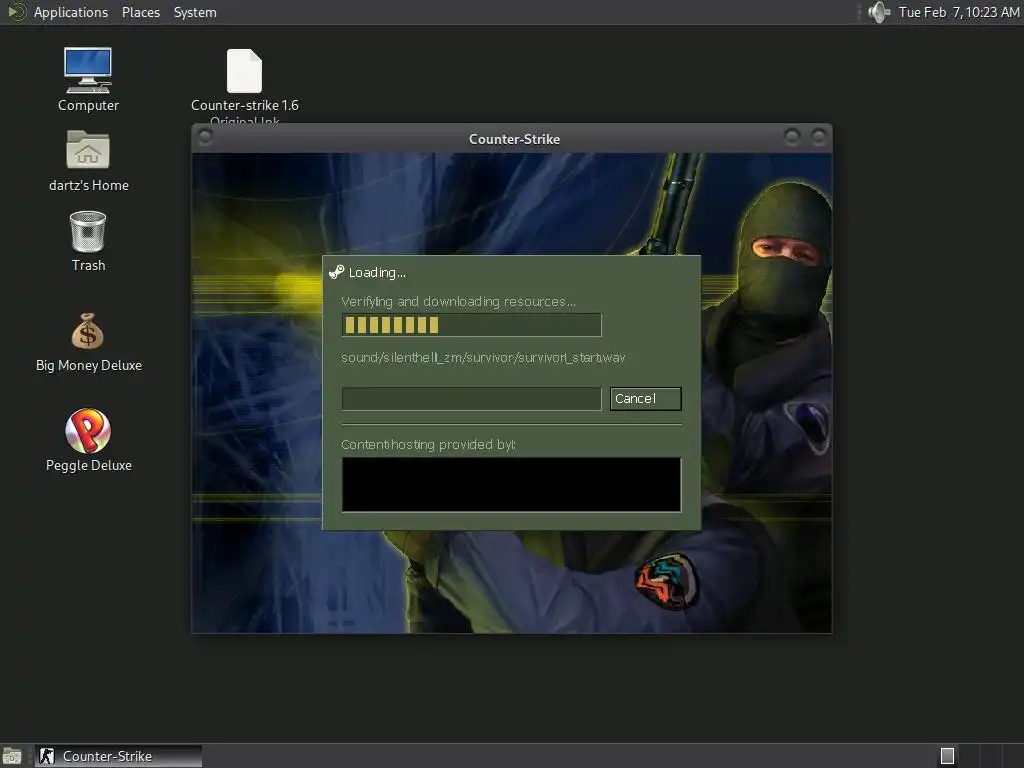Click the Counter-Strike window title bar
Screen dimensions: 1024x768
click(x=512, y=138)
